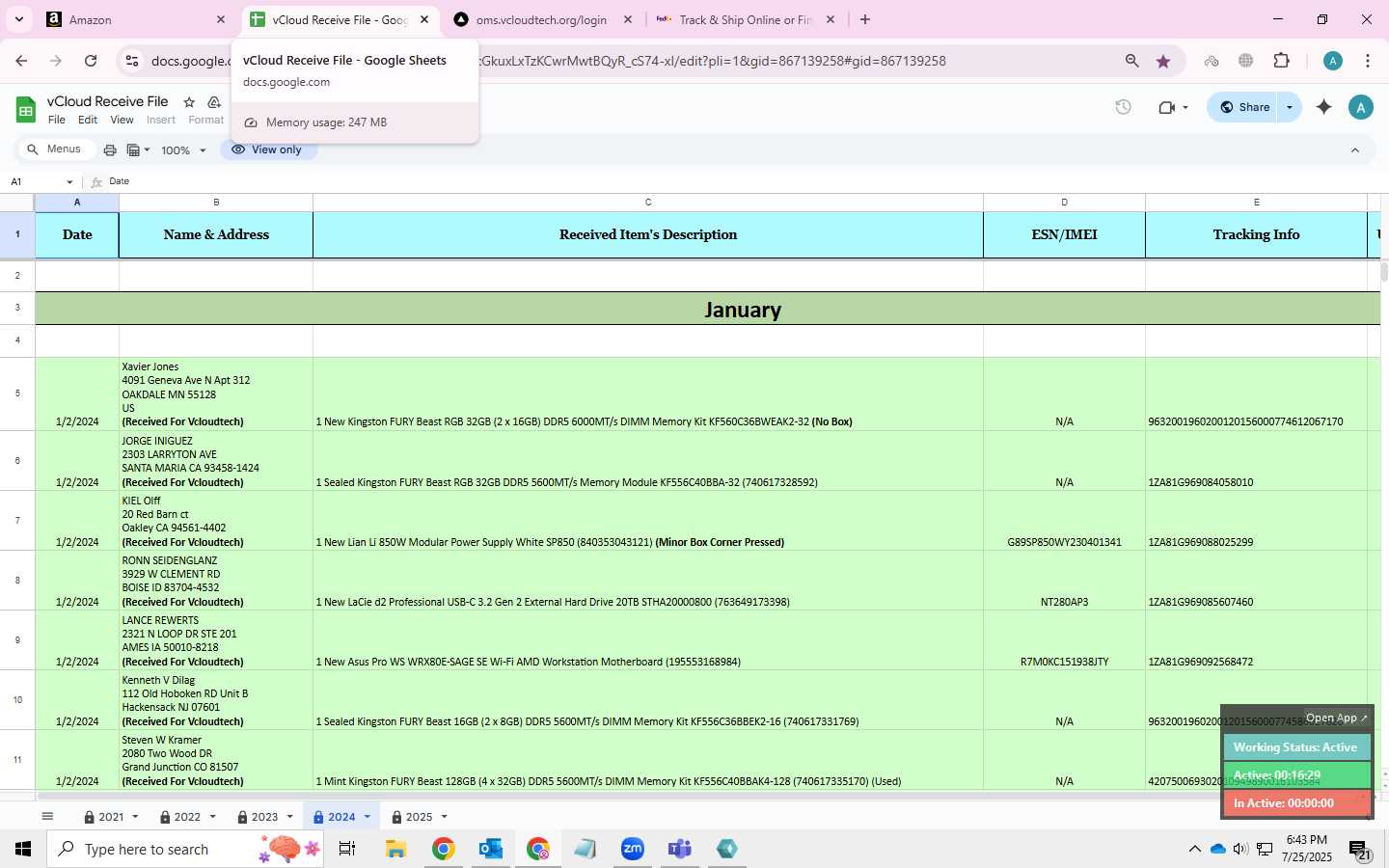Open the File menu
1389x868 pixels.
click(x=57, y=121)
